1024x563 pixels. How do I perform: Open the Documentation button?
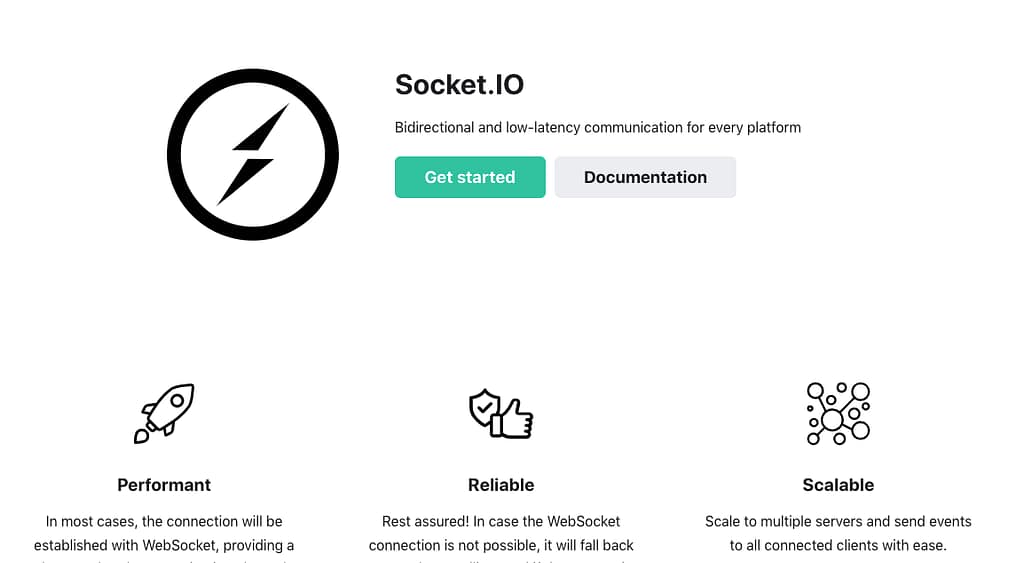click(x=645, y=177)
